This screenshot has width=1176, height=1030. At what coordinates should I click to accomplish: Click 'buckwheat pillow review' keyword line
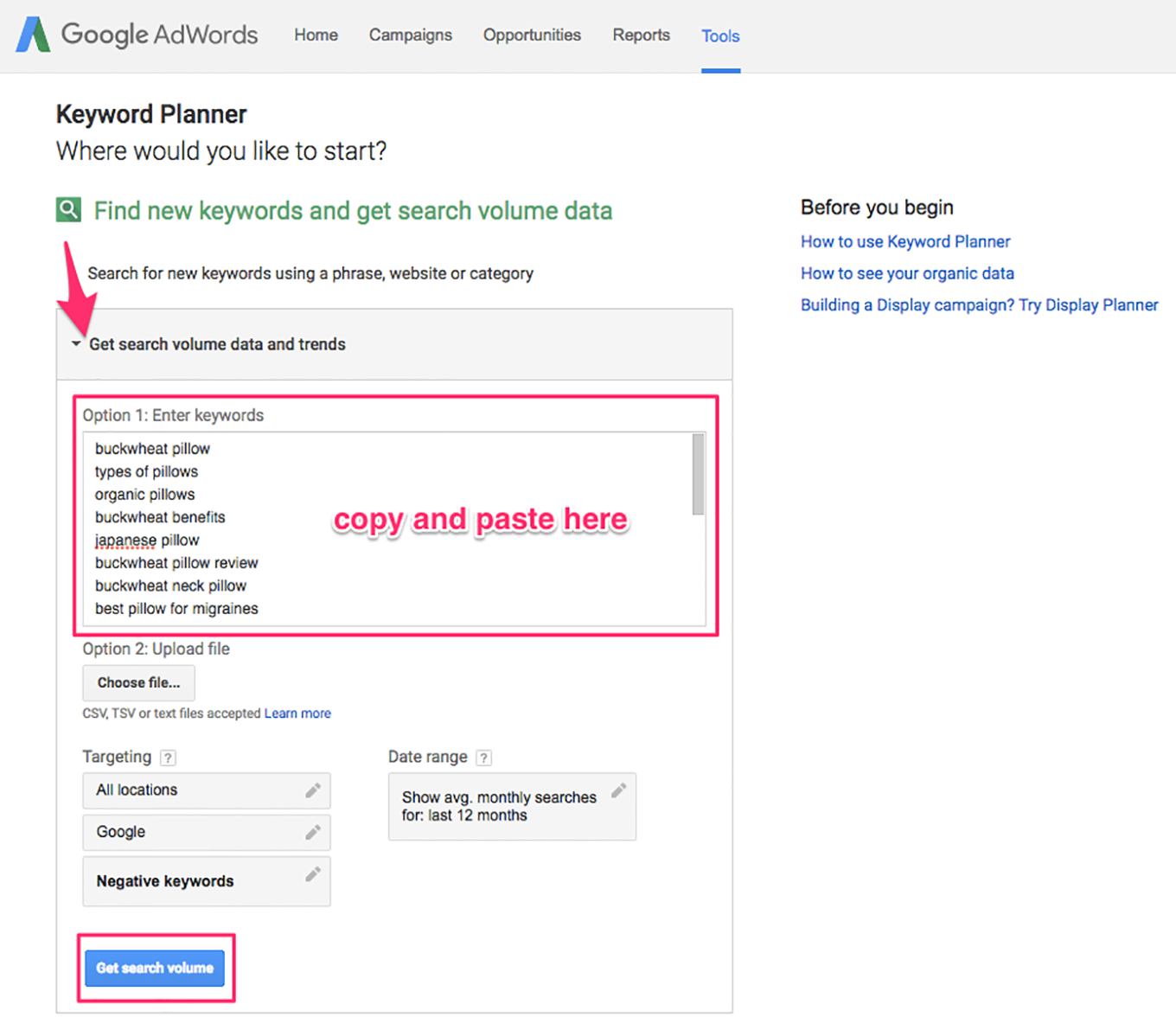point(176,563)
